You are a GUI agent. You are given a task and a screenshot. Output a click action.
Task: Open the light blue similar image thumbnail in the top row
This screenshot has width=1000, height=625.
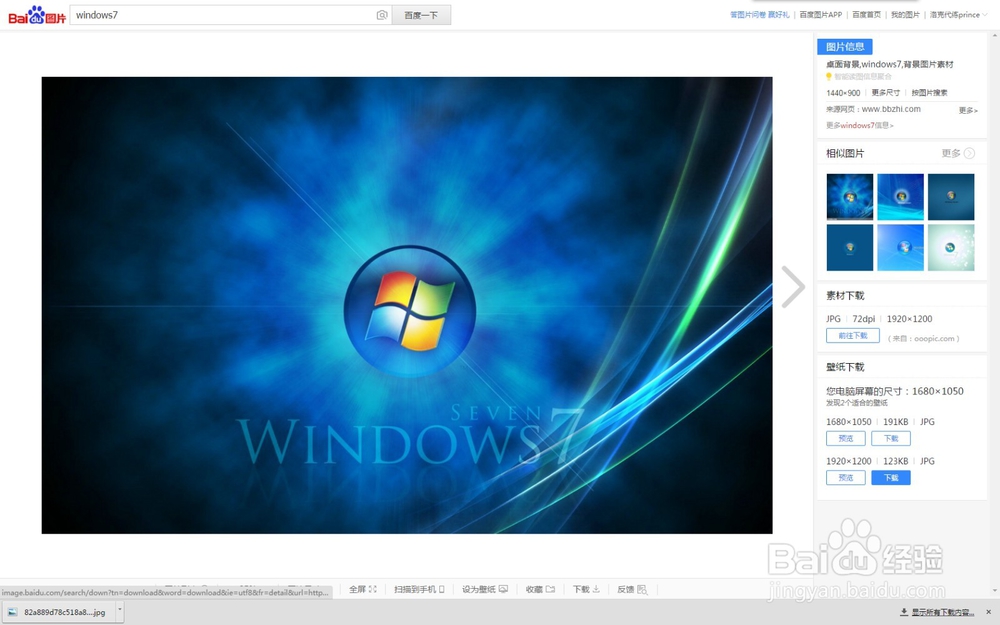click(x=901, y=197)
